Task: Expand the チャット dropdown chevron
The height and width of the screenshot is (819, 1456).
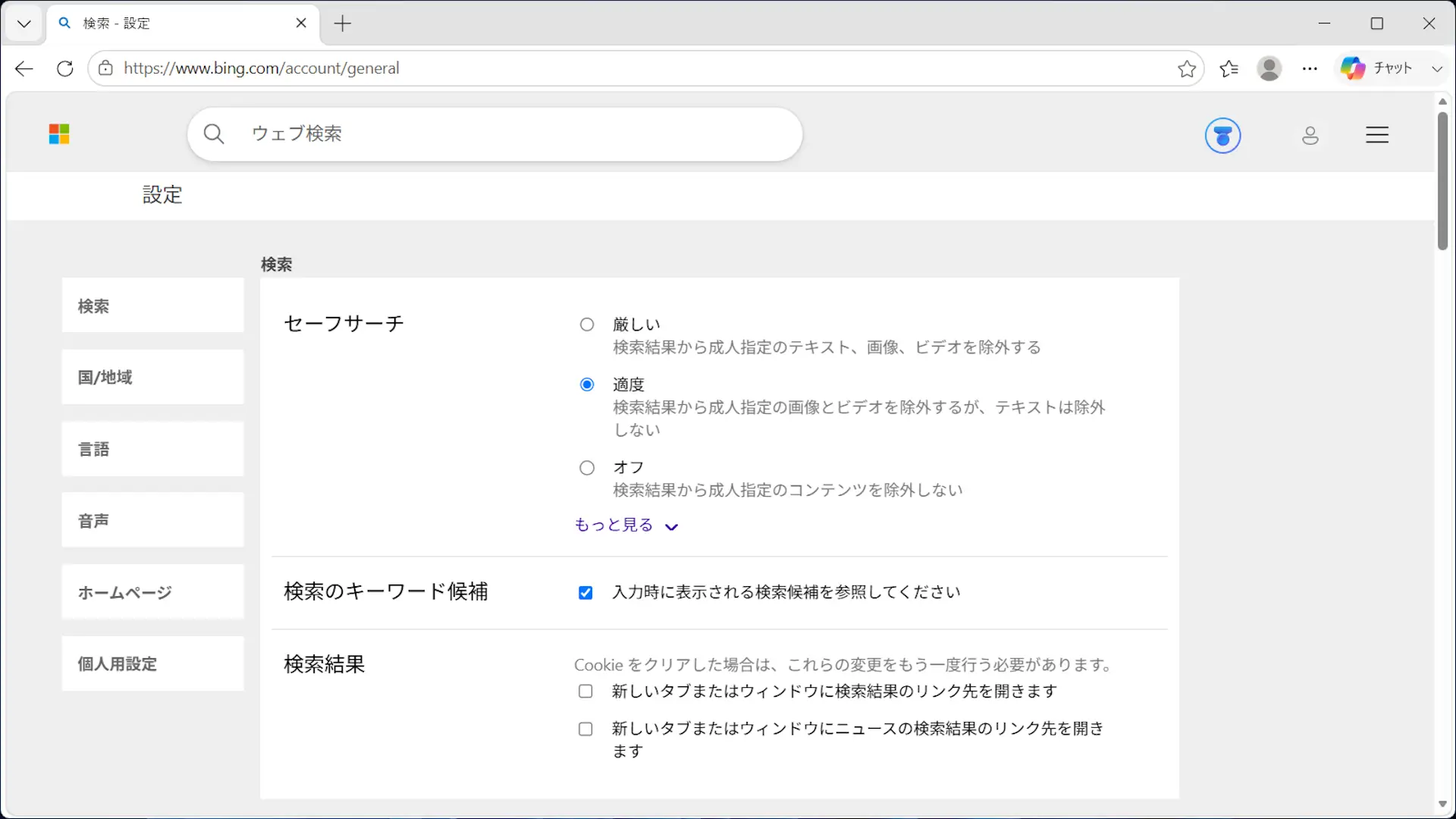Action: [1437, 68]
